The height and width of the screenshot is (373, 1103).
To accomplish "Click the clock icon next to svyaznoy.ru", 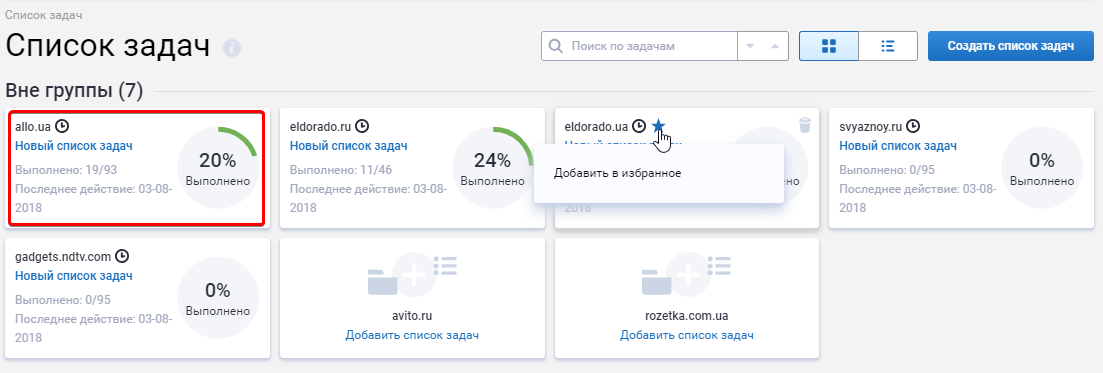I will coord(912,127).
